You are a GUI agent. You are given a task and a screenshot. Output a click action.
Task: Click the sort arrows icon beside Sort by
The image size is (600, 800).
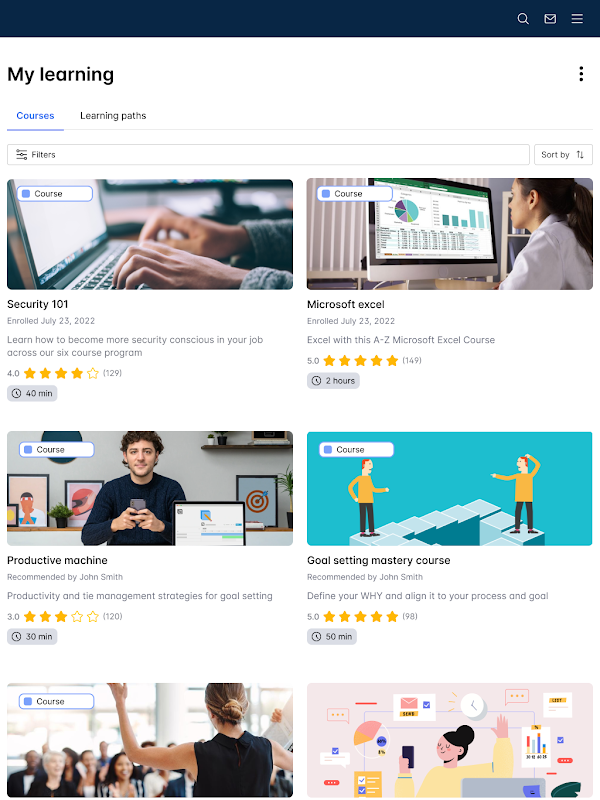click(580, 155)
